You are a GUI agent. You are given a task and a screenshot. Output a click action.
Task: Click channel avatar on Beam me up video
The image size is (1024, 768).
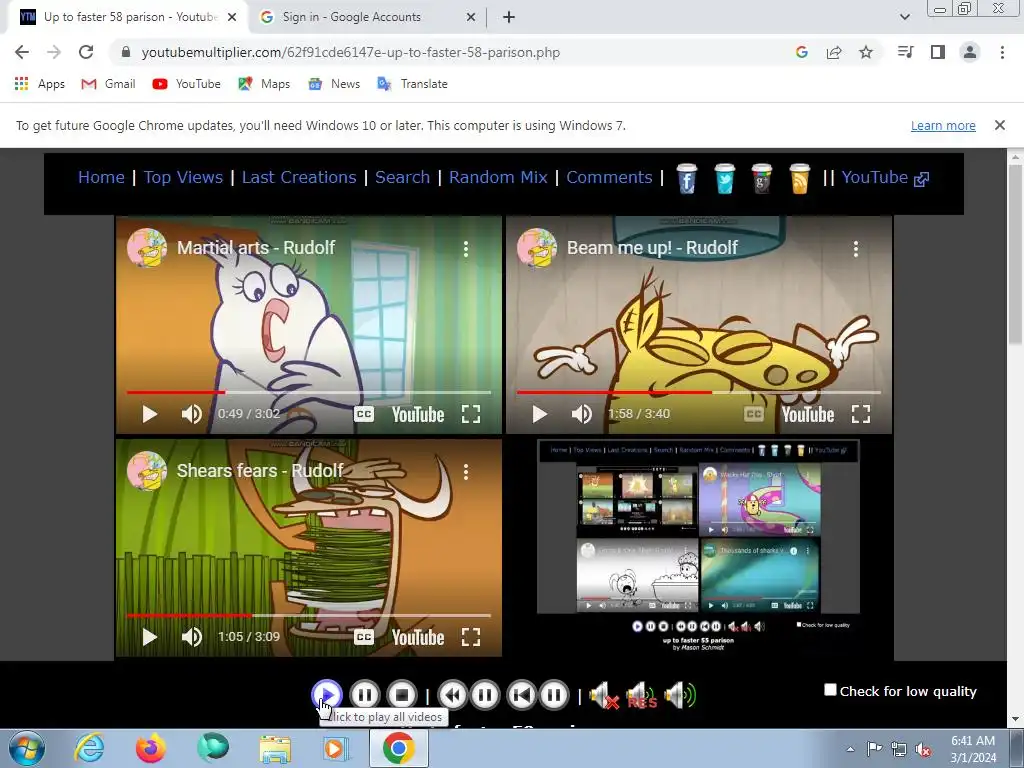point(537,248)
